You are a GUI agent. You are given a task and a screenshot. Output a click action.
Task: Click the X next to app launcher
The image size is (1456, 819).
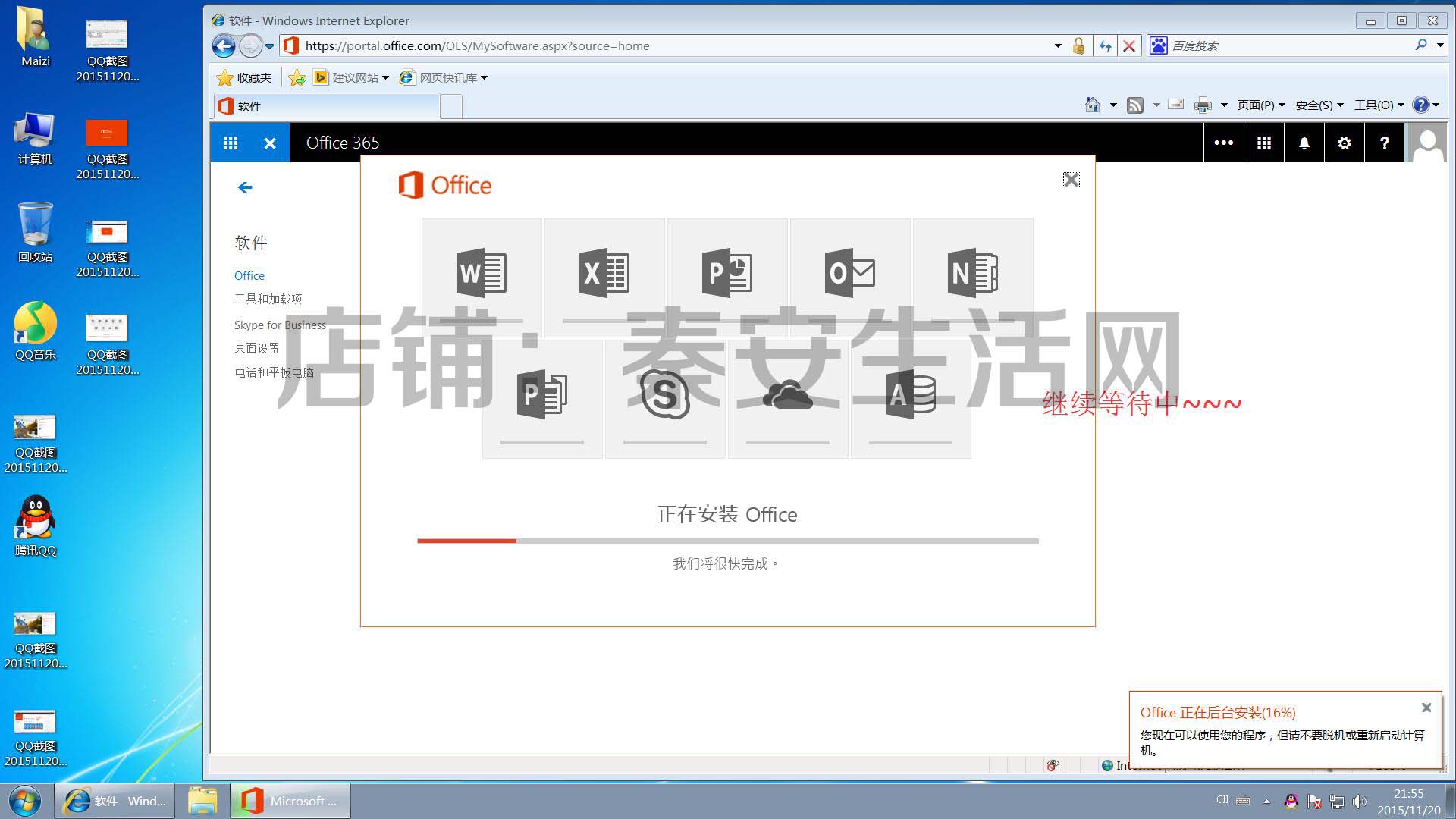pos(270,143)
